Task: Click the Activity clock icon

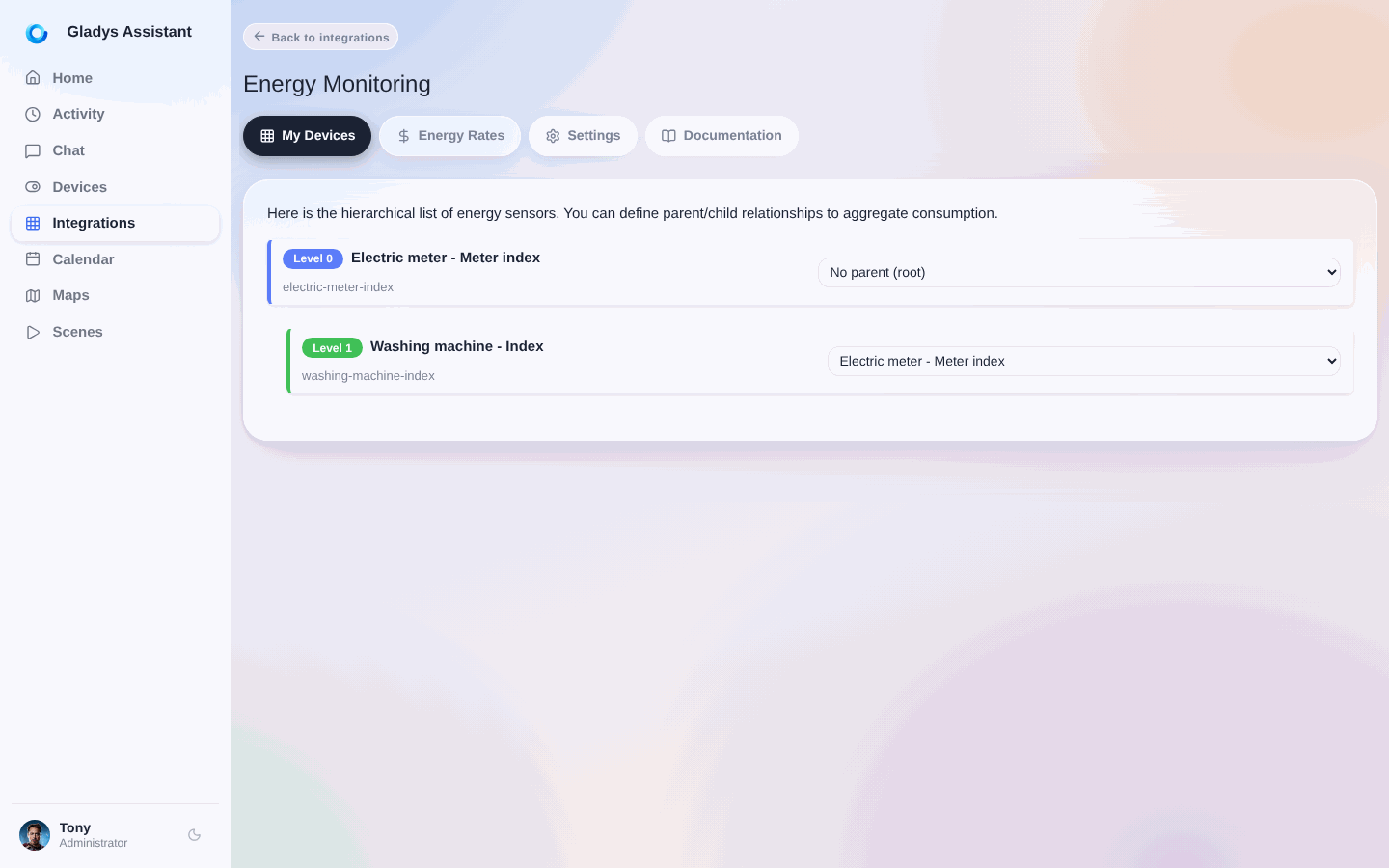Action: pyautogui.click(x=33, y=114)
